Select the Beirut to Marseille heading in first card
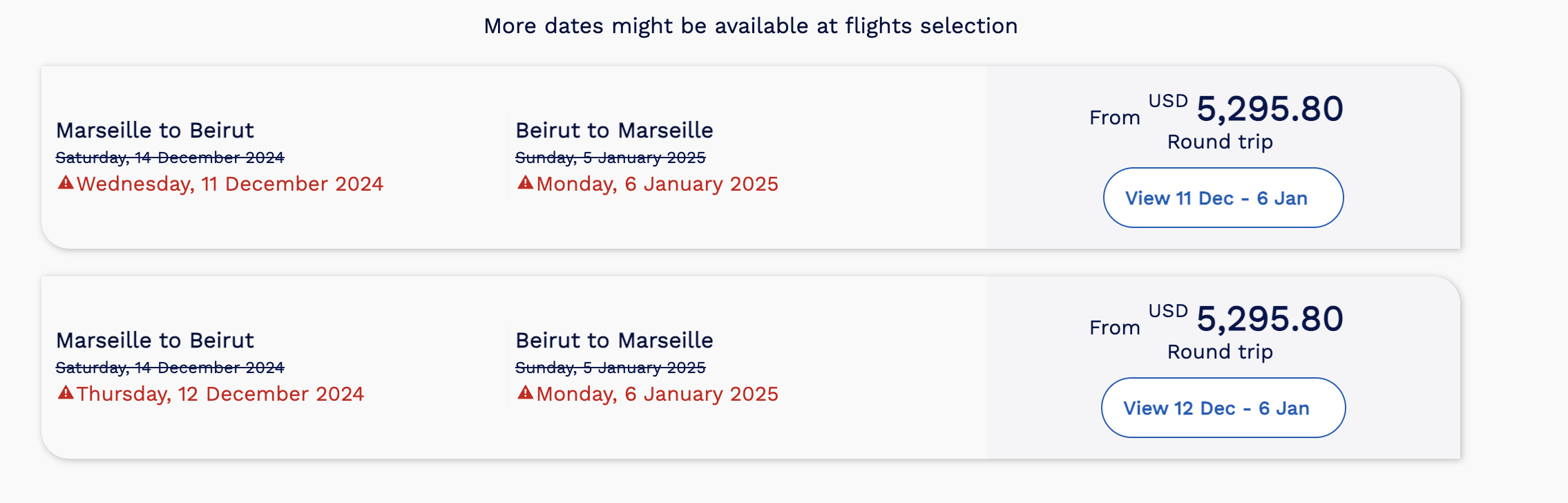This screenshot has width=1568, height=503. [x=614, y=130]
